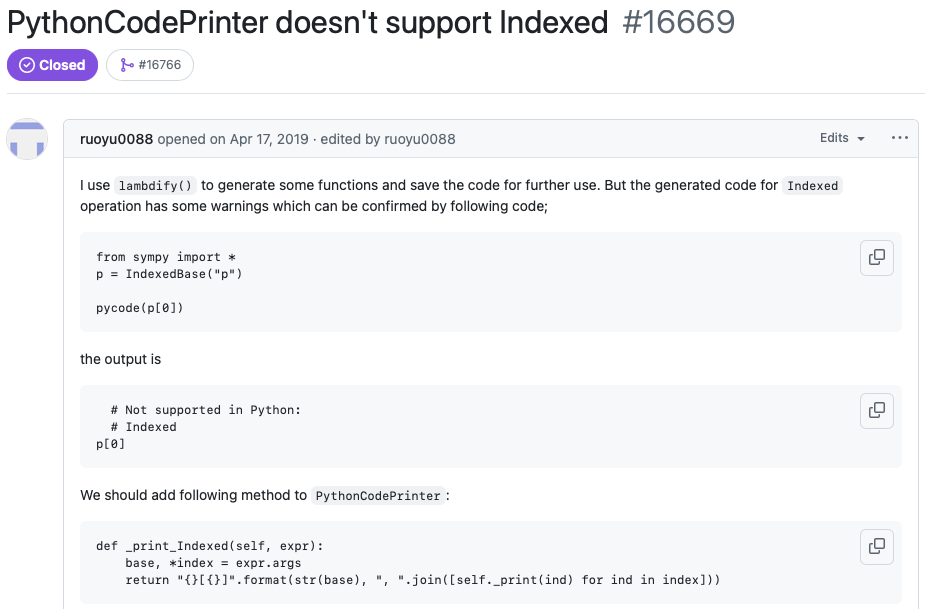Click the inline 'PythonCodePrinter' code tag
Screen dimensions: 925x609
click(378, 496)
